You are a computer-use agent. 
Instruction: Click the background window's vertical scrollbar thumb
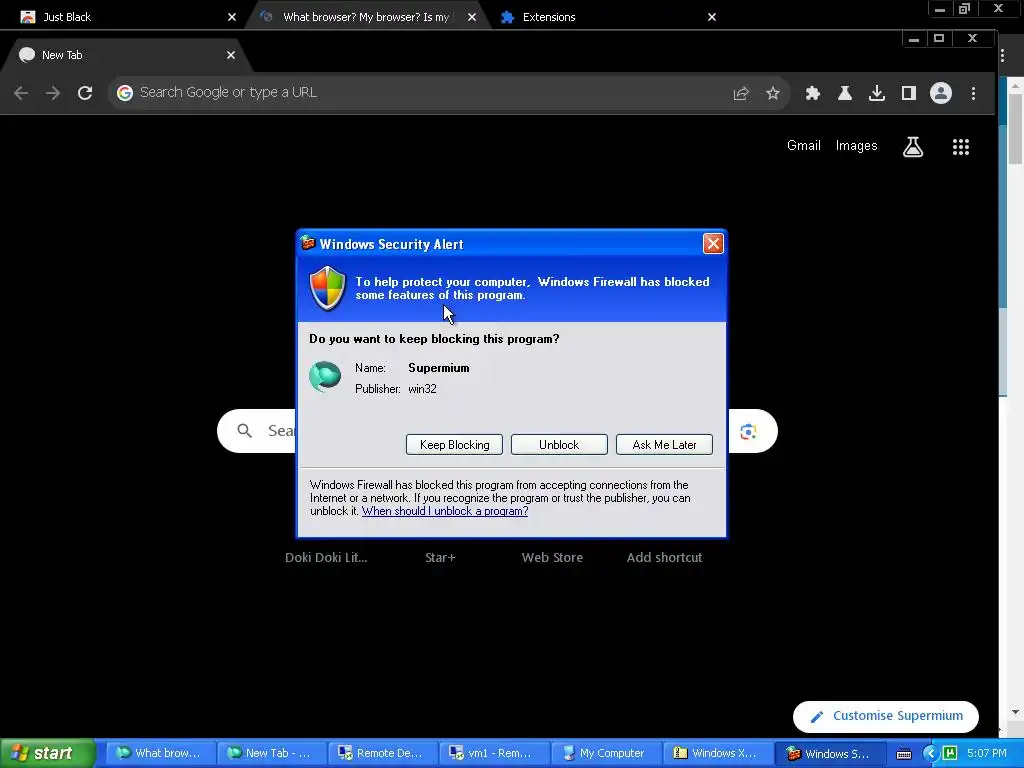[x=1015, y=129]
